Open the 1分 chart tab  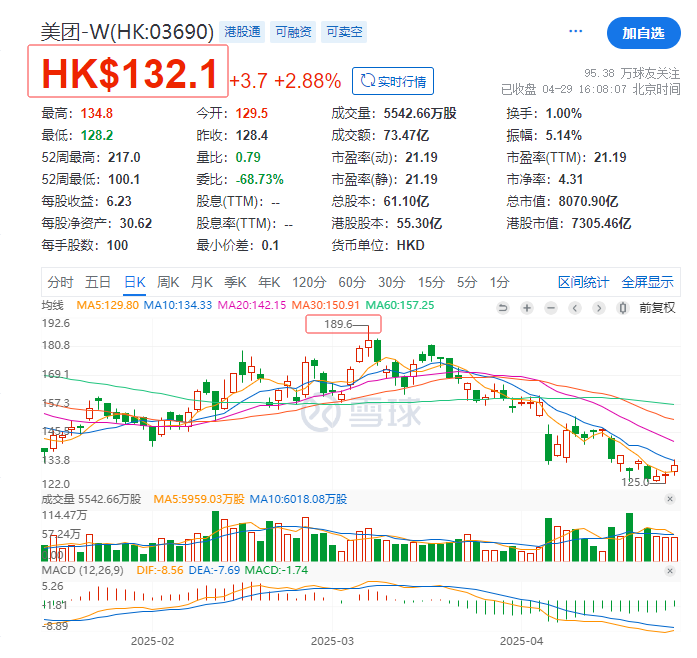(499, 282)
